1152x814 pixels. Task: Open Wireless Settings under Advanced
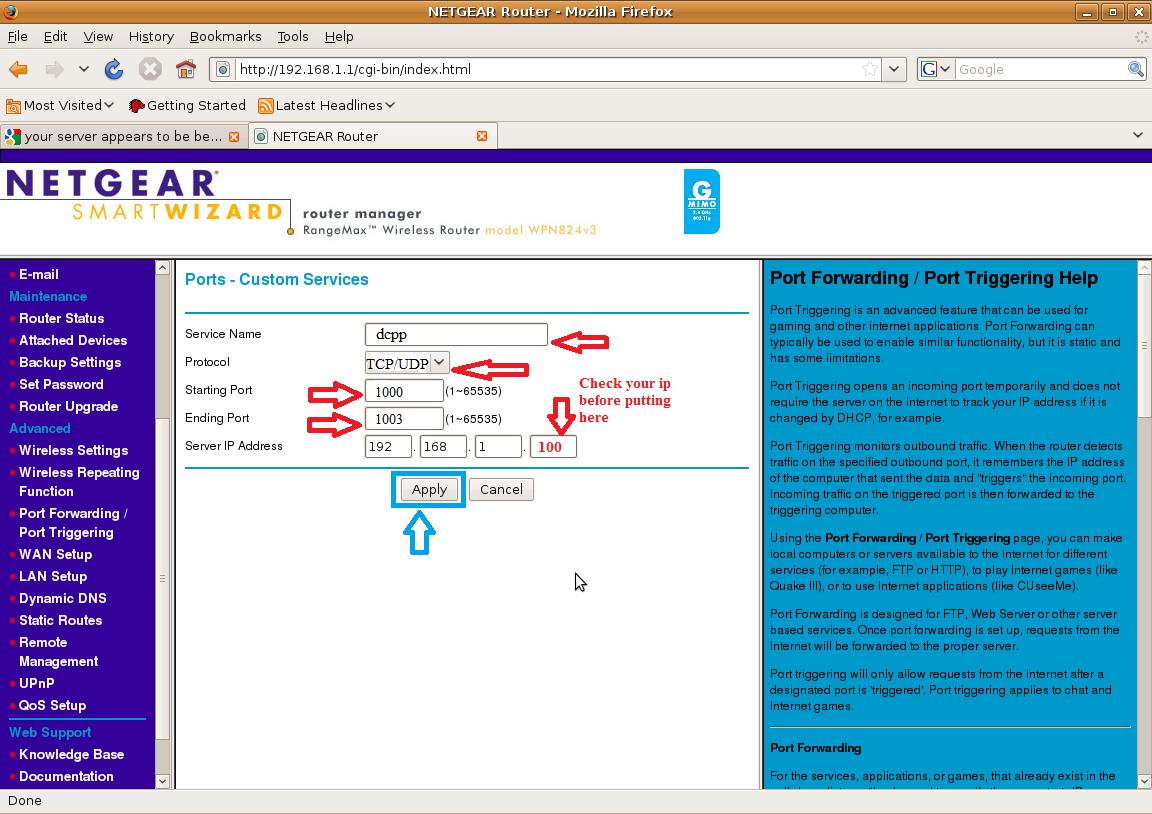(x=73, y=450)
